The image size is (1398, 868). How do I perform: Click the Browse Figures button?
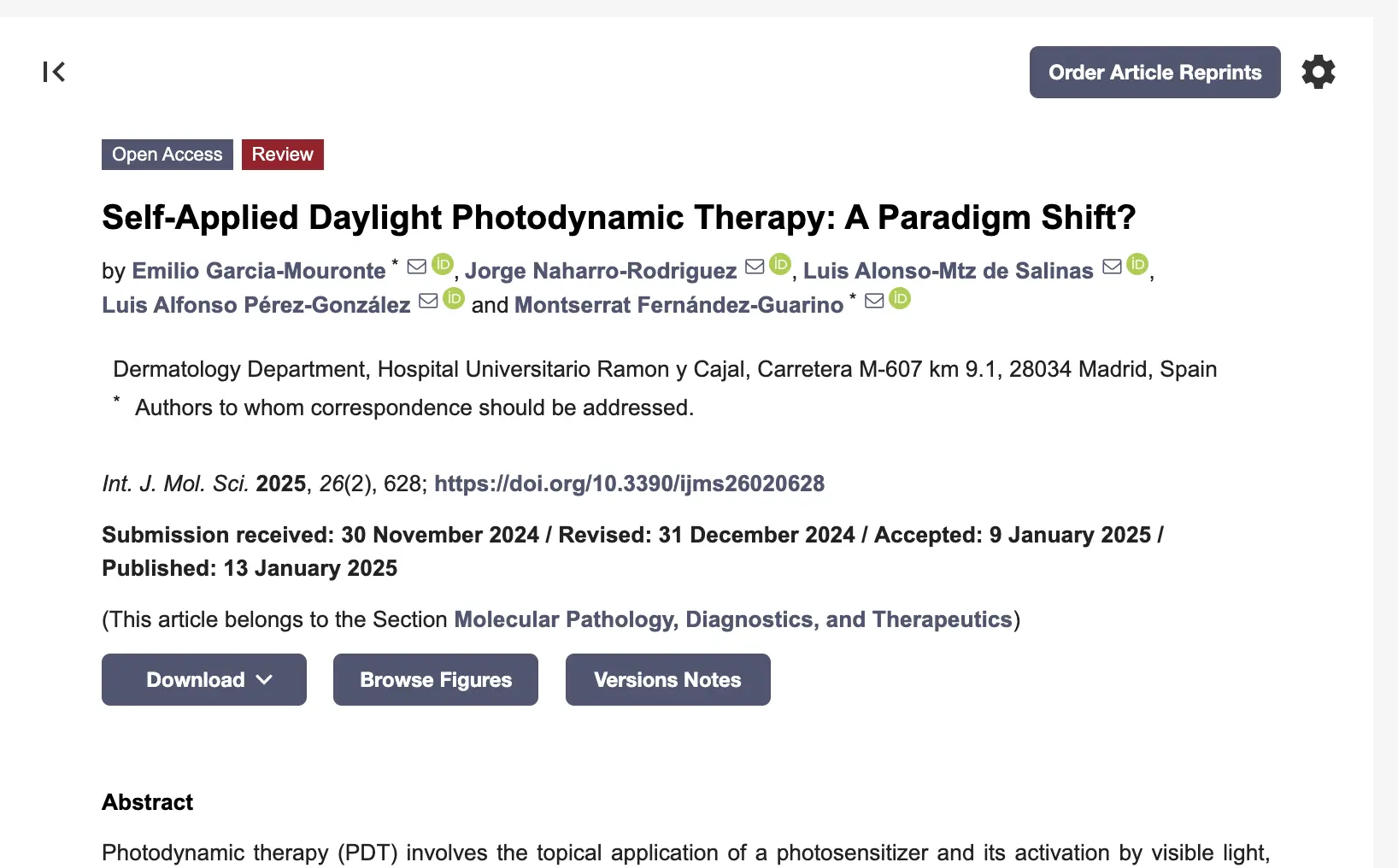coord(436,680)
